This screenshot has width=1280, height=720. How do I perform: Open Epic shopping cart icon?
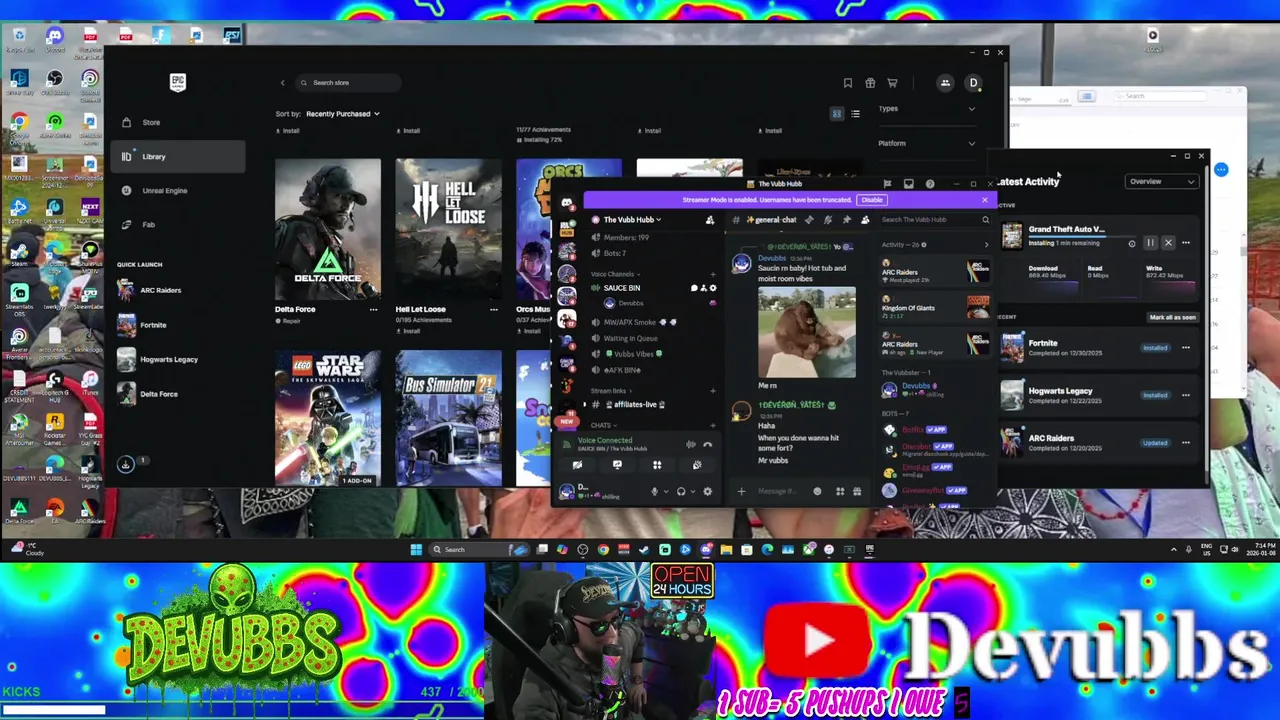pos(892,83)
